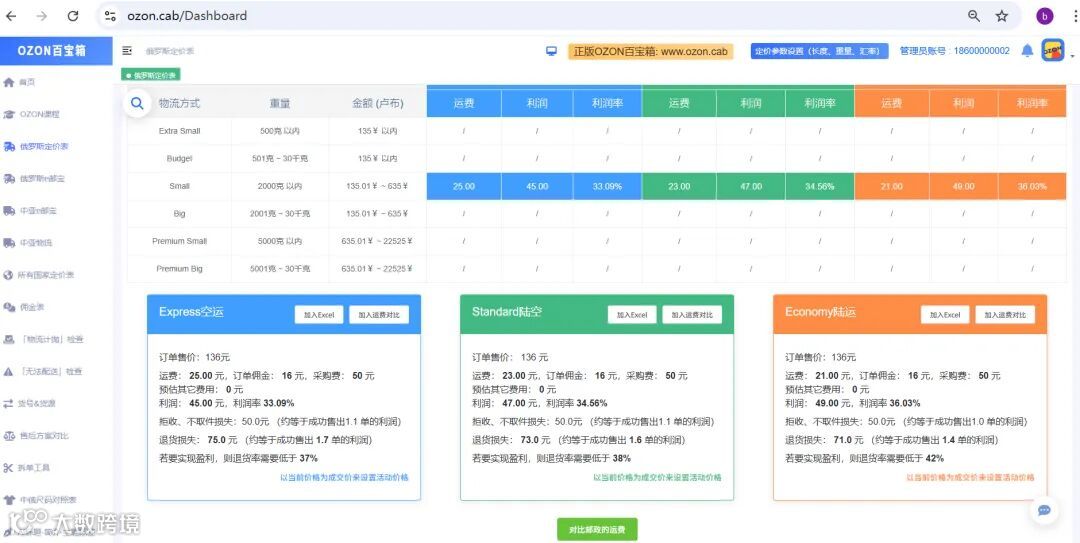Click the site info icon in address bar

tap(110, 16)
